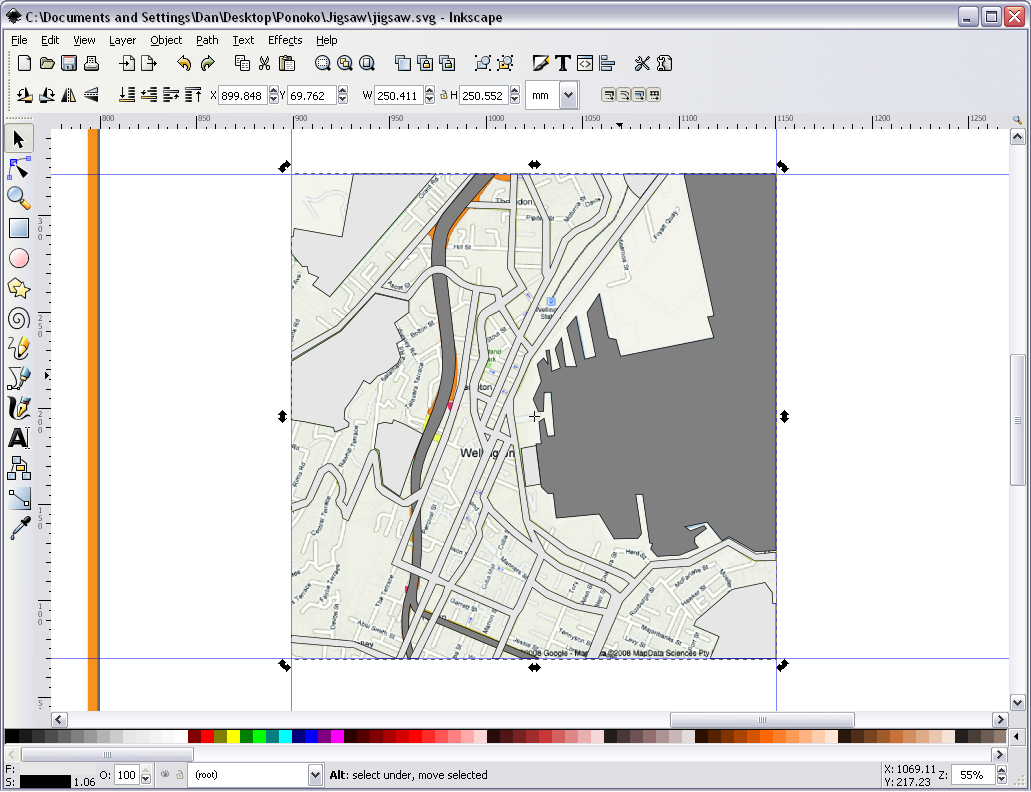Open an existing file via folder icon
Image resolution: width=1031 pixels, height=792 pixels.
click(47, 63)
